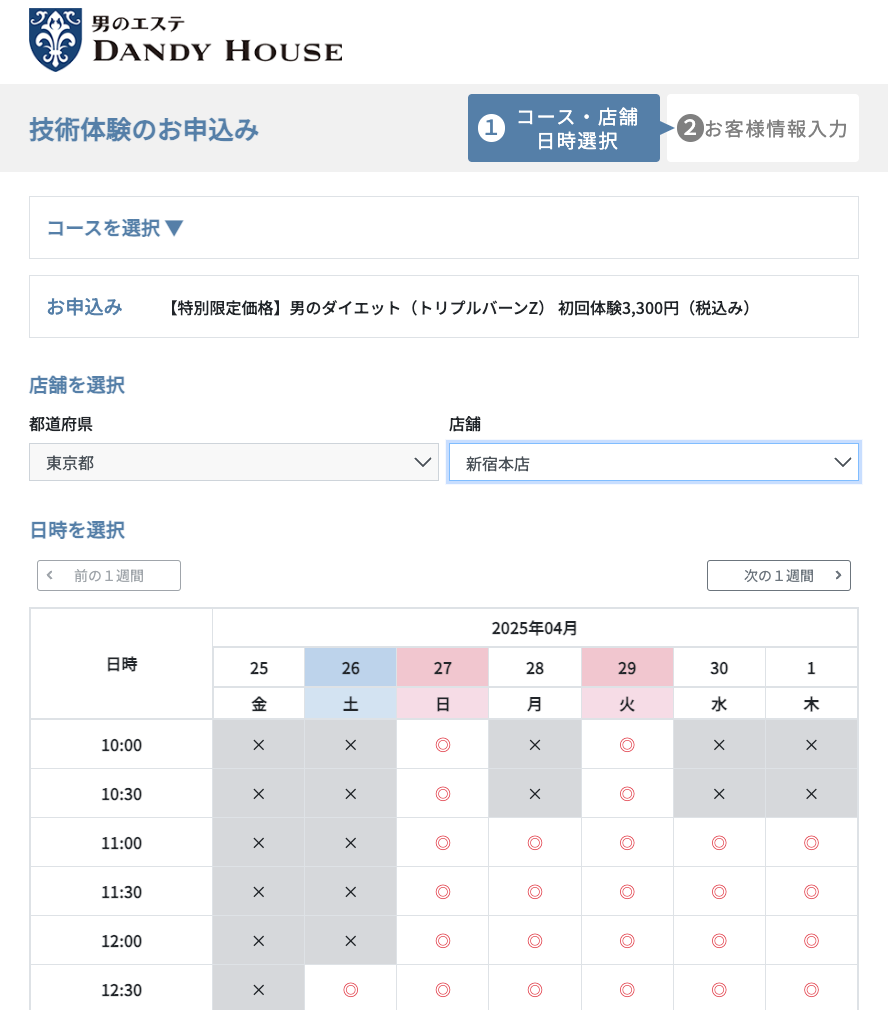
Task: Choose the 11:30 slot on Monday 28
Action: (535, 892)
